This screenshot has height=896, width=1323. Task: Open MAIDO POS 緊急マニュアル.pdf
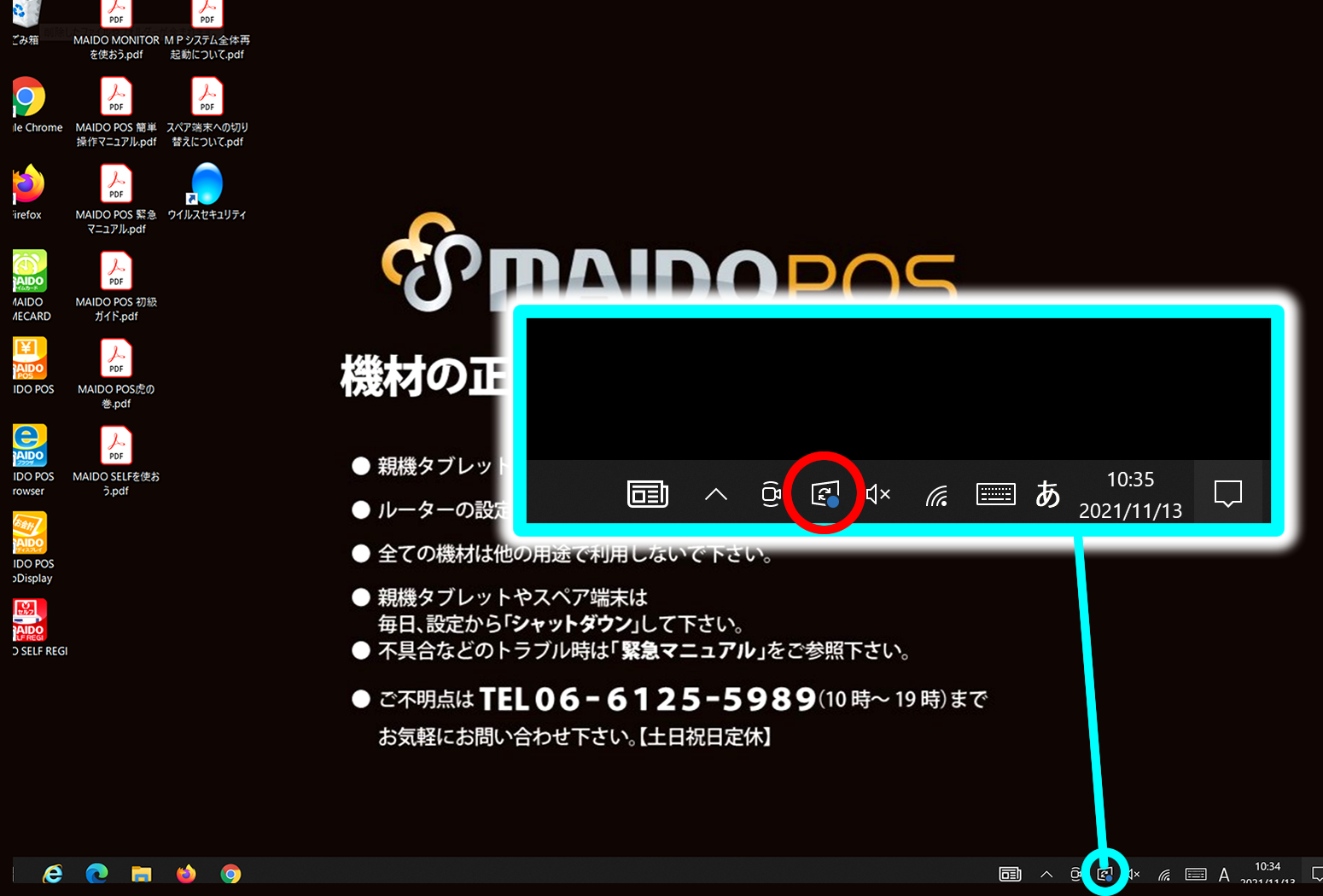(x=116, y=199)
